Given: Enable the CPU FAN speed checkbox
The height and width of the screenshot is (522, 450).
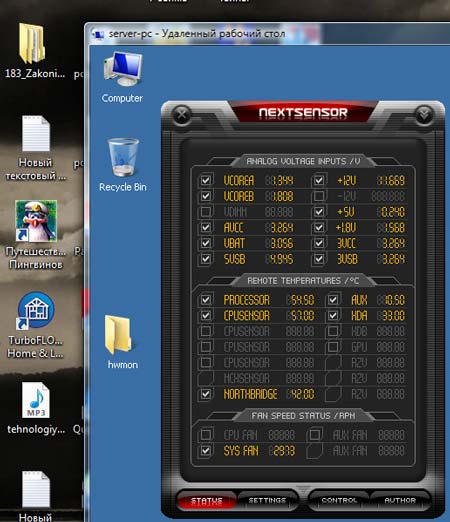Looking at the screenshot, I should (206, 435).
